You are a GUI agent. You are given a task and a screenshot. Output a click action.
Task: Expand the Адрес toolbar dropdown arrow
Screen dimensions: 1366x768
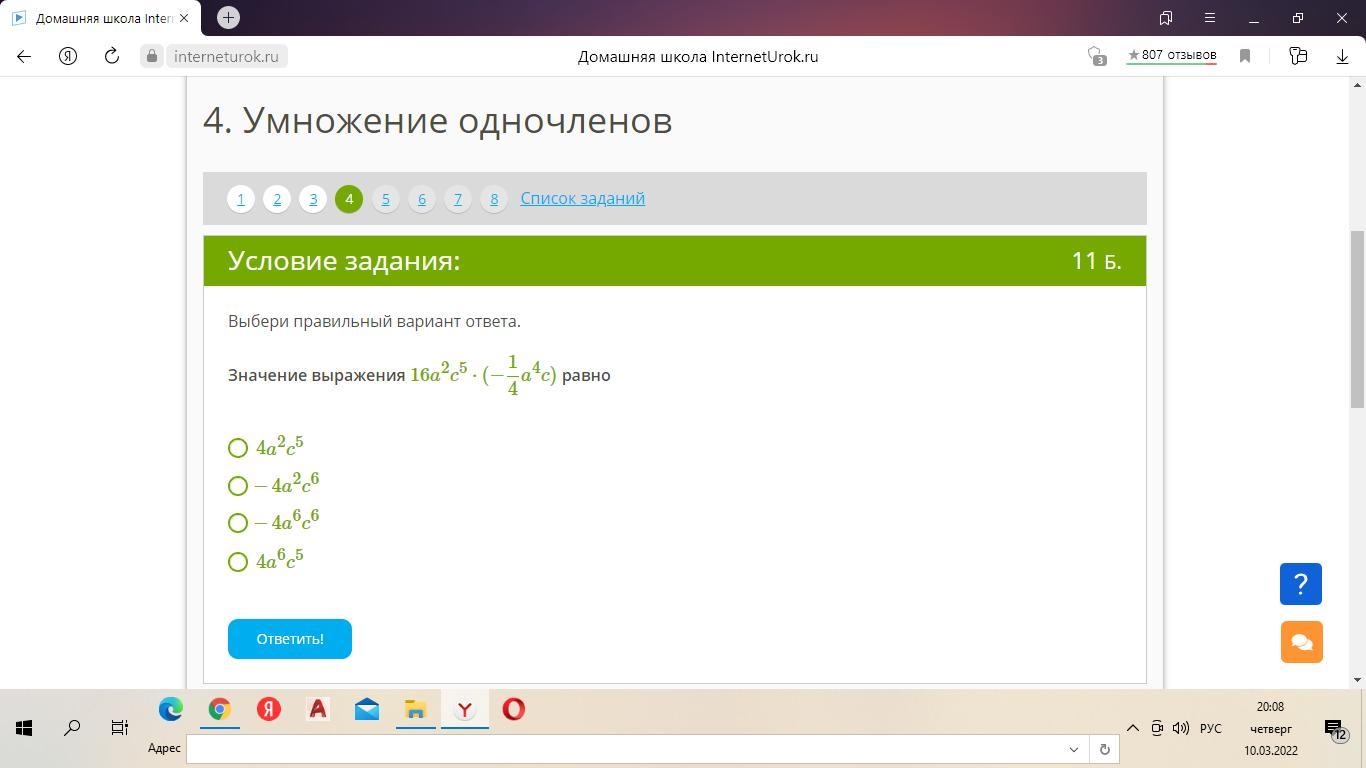coord(1074,749)
